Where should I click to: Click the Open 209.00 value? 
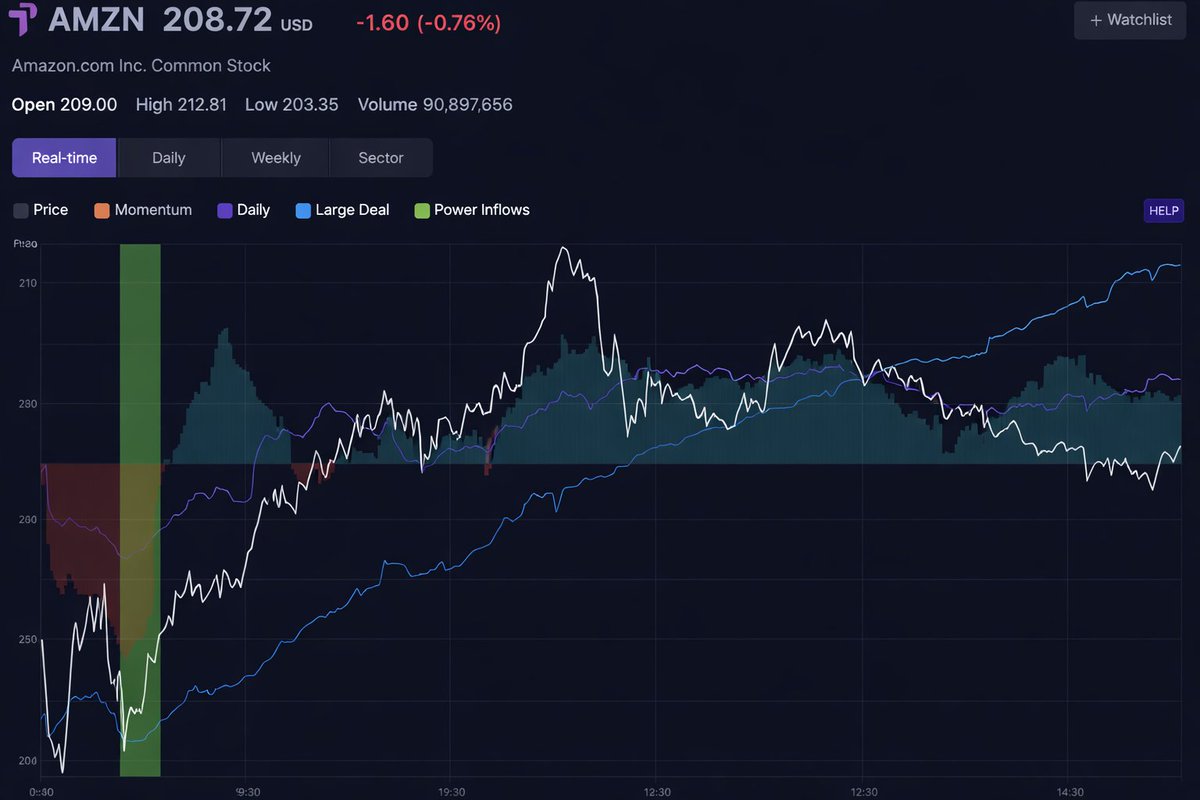pos(64,105)
